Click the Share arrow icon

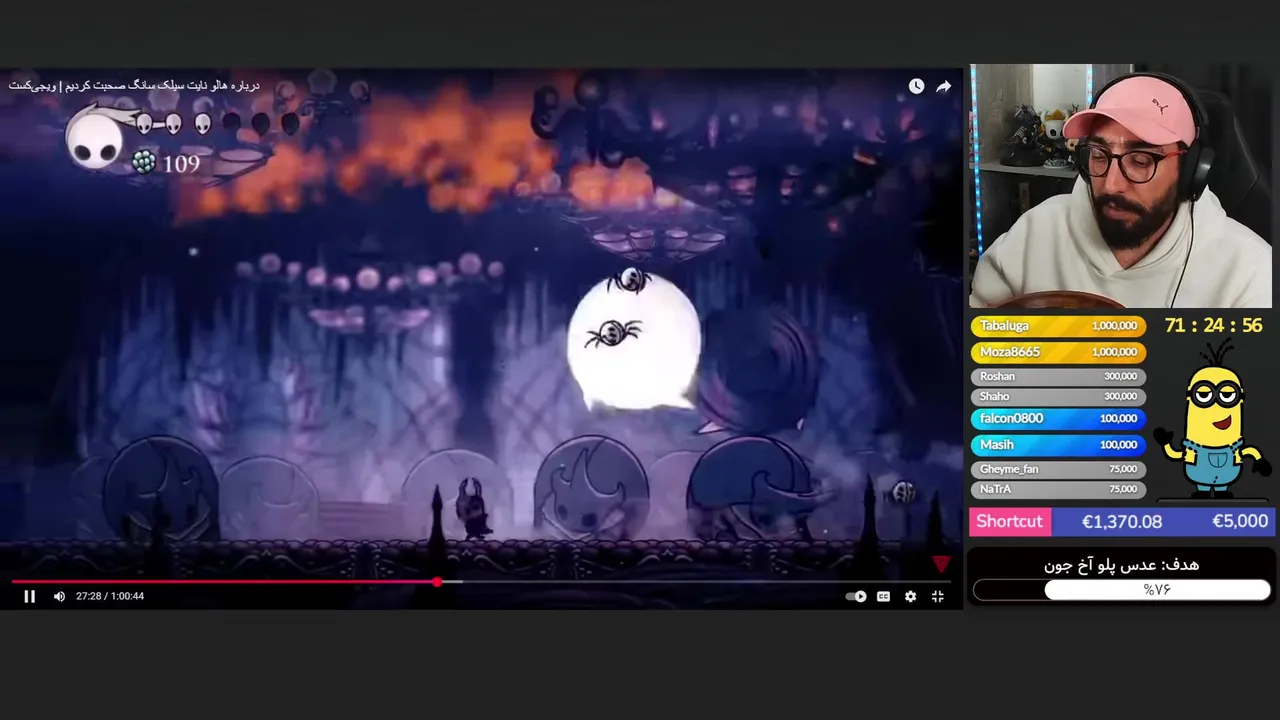click(x=943, y=86)
